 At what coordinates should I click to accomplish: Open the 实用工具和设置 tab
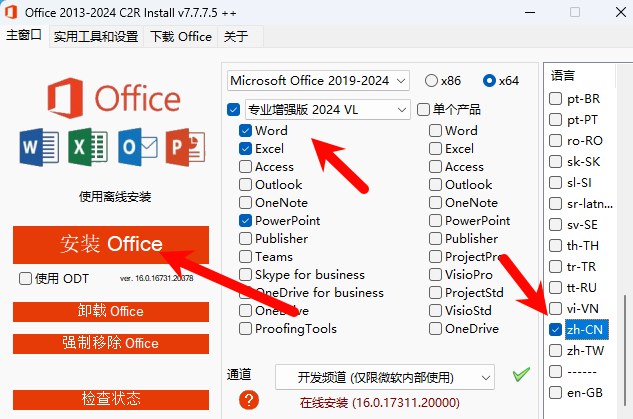tap(96, 36)
